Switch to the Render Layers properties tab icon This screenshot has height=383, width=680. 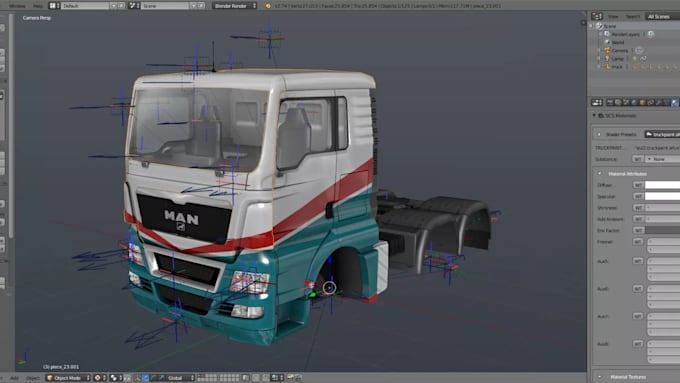point(618,102)
